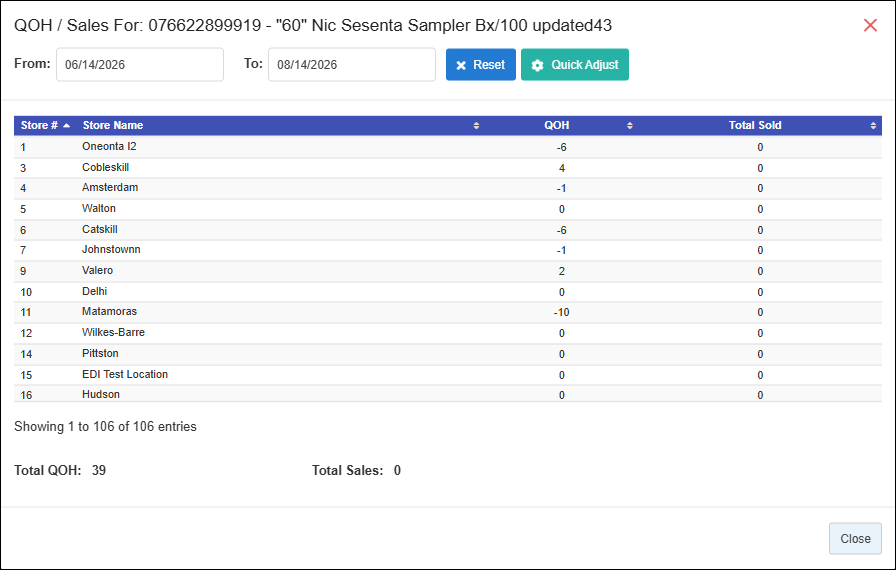Click the Close button at the bottom
Screen dimensions: 896x570
[x=855, y=539]
